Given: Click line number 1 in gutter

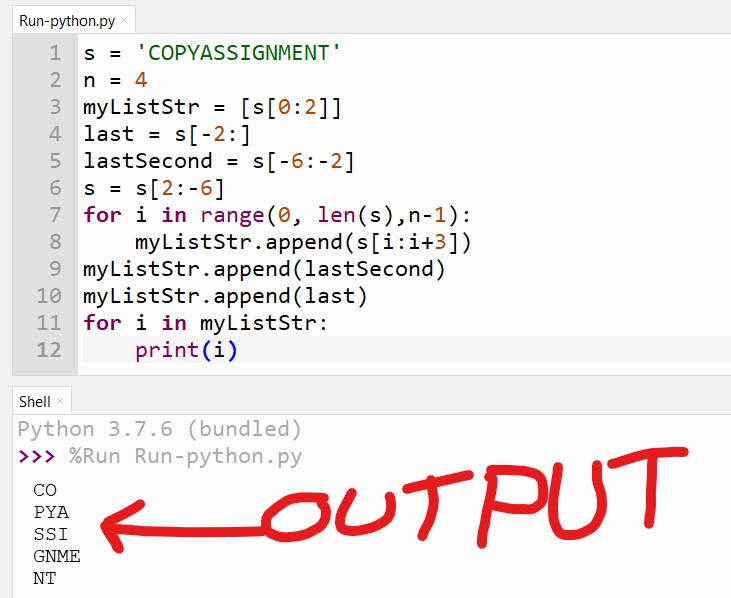Looking at the screenshot, I should click(55, 53).
